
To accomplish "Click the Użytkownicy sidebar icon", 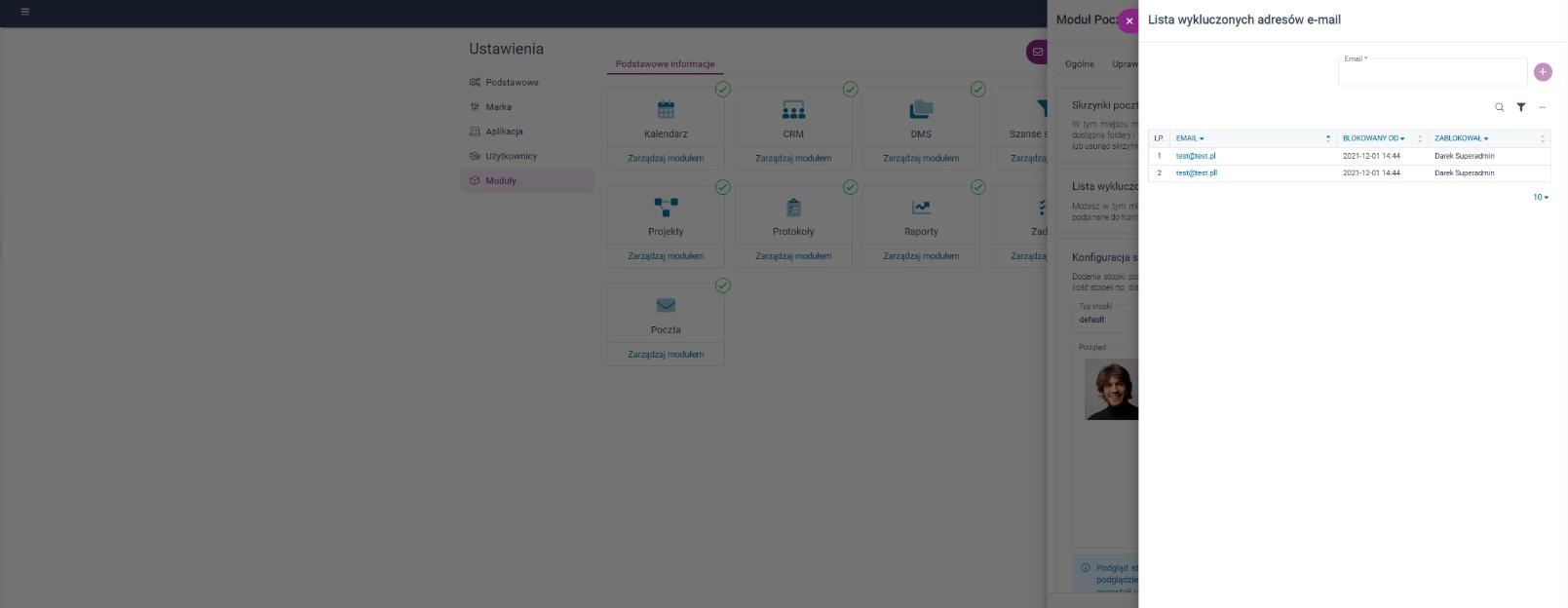I will 475,156.
